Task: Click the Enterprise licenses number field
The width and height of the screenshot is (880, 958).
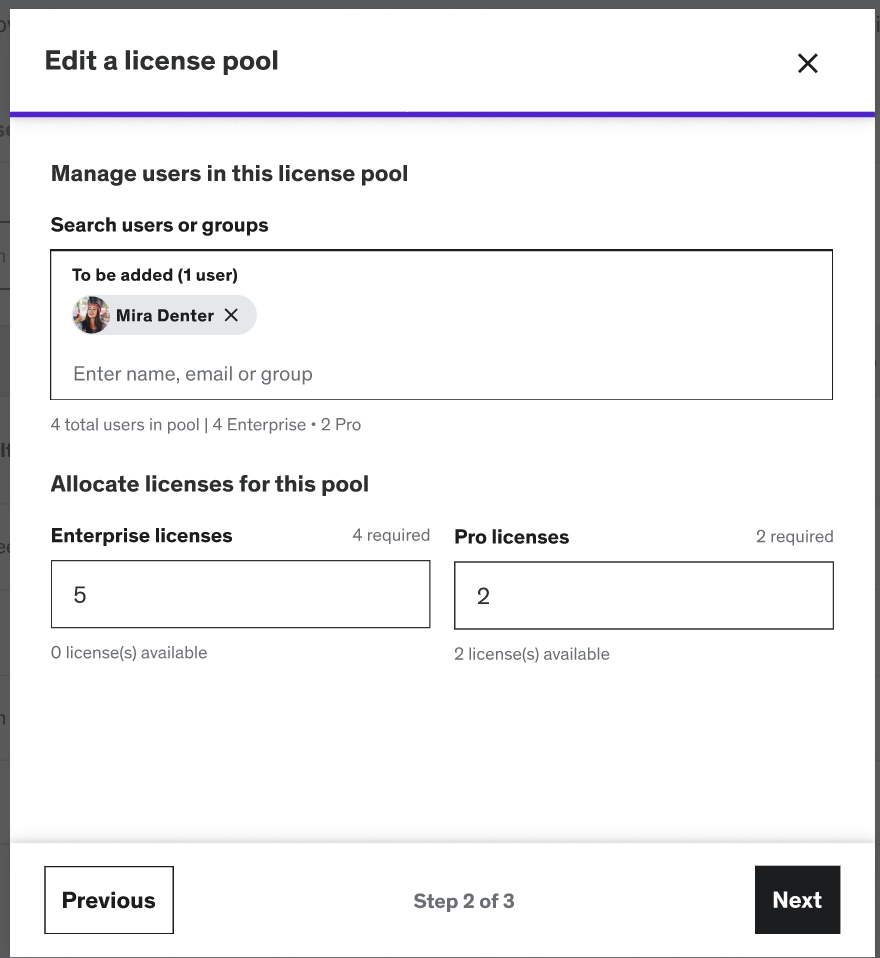Action: 240,595
